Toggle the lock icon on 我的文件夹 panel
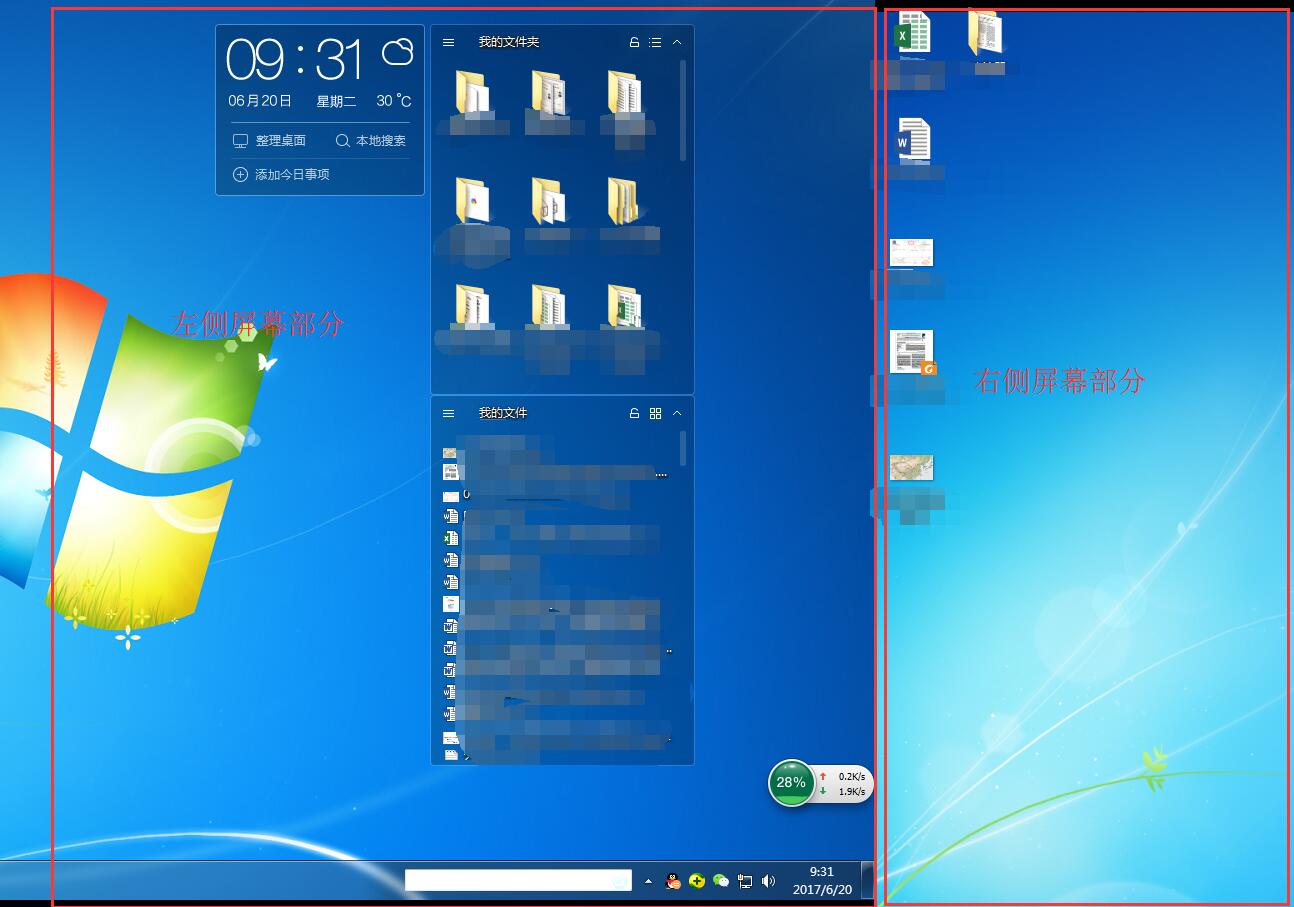 point(634,42)
